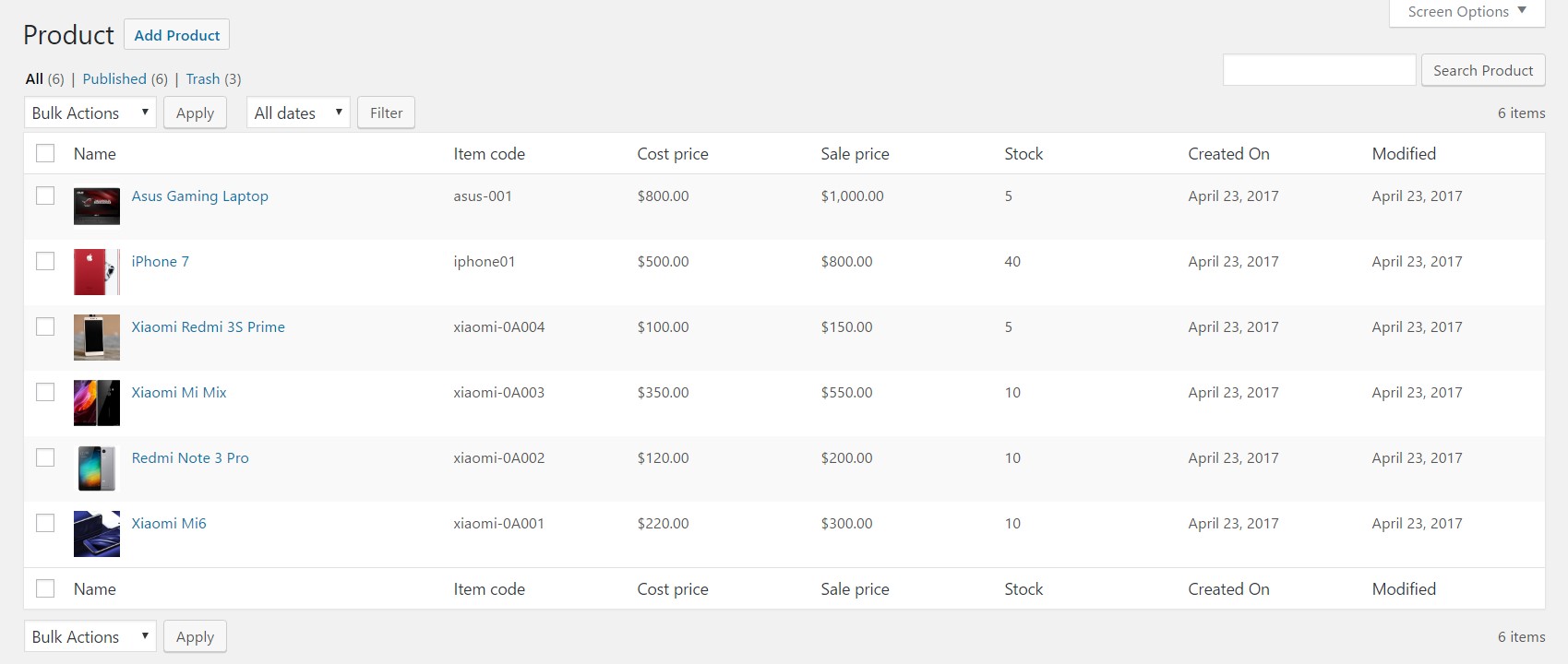
Task: Click the Xiaomi Mi6 product thumbnail
Action: coord(97,534)
